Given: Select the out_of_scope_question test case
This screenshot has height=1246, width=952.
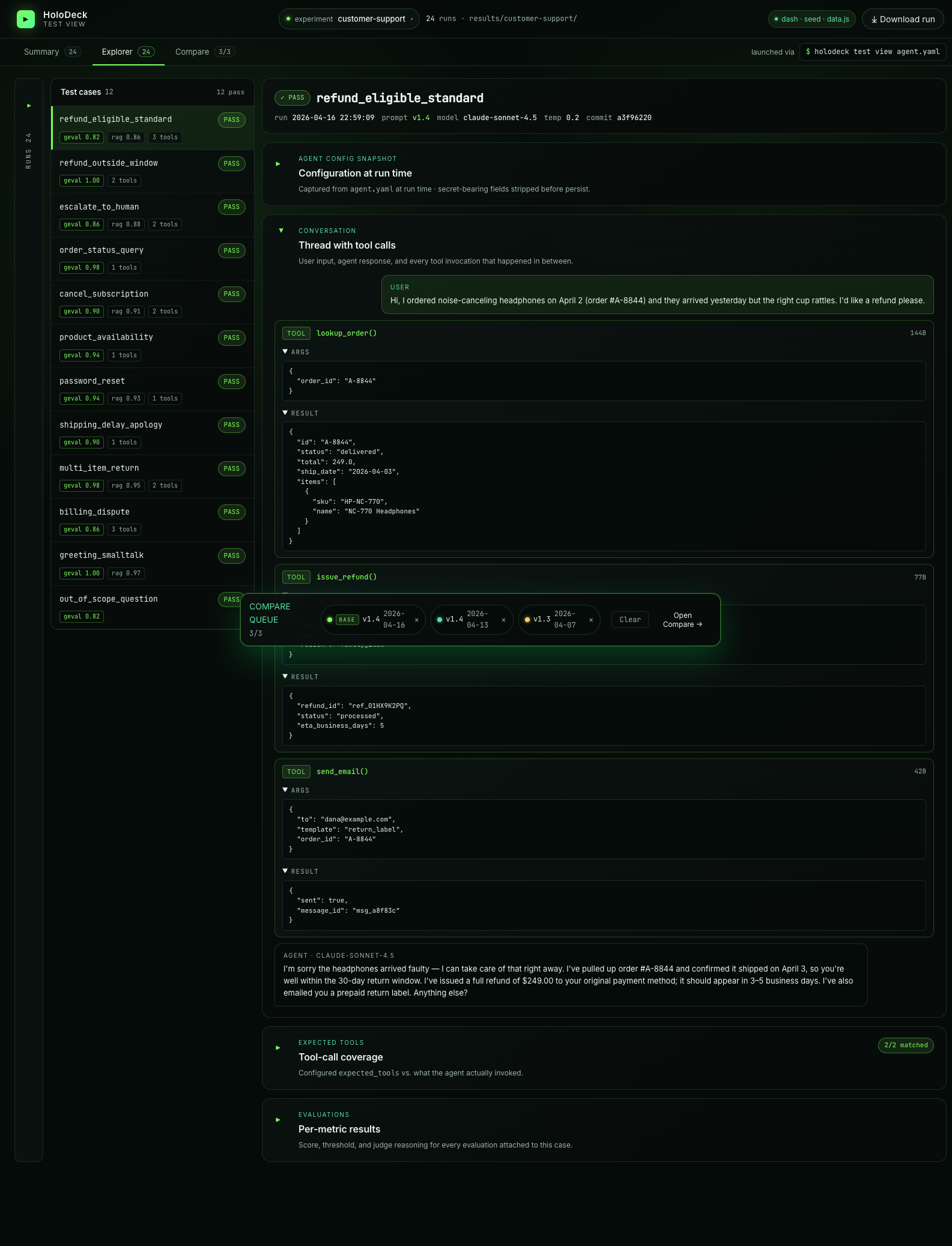Looking at the screenshot, I should [x=153, y=608].
